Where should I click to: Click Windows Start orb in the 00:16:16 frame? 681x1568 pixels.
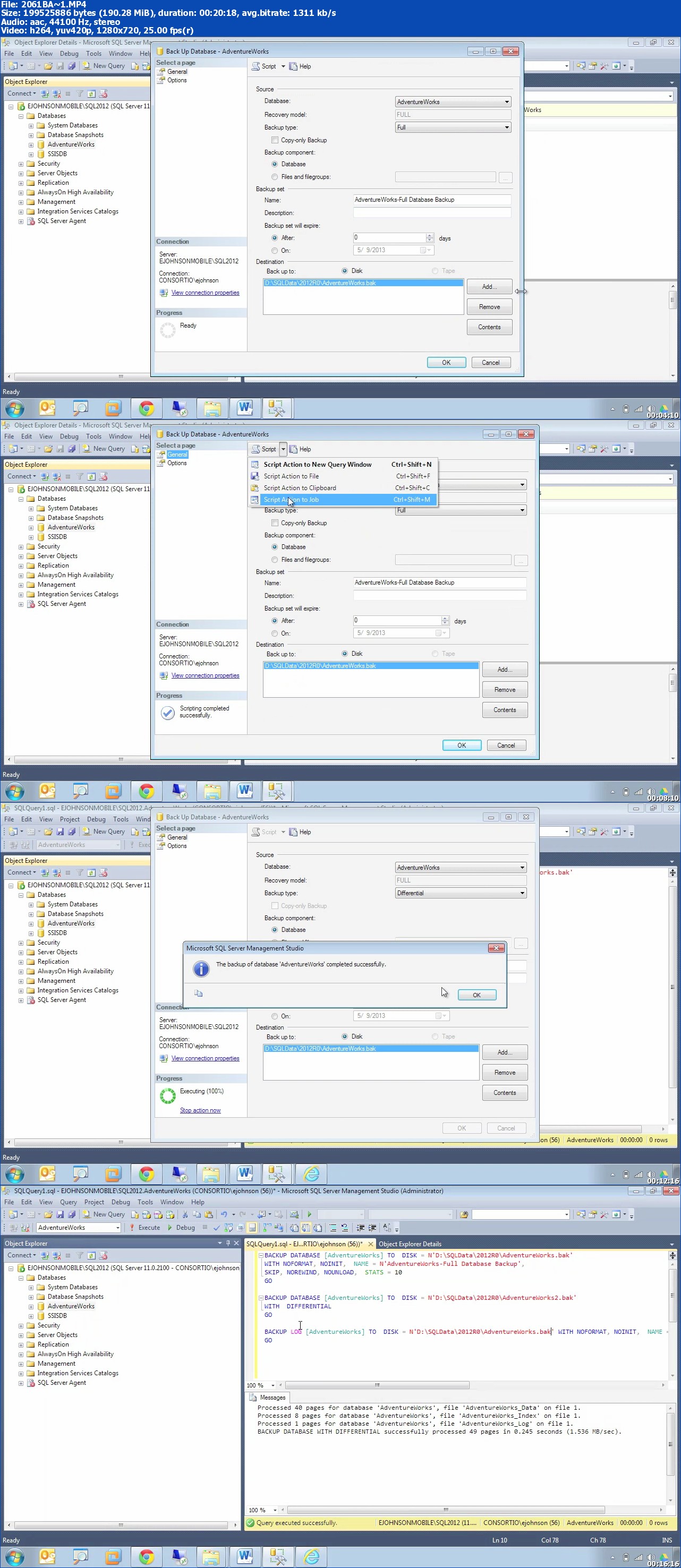tap(15, 1556)
